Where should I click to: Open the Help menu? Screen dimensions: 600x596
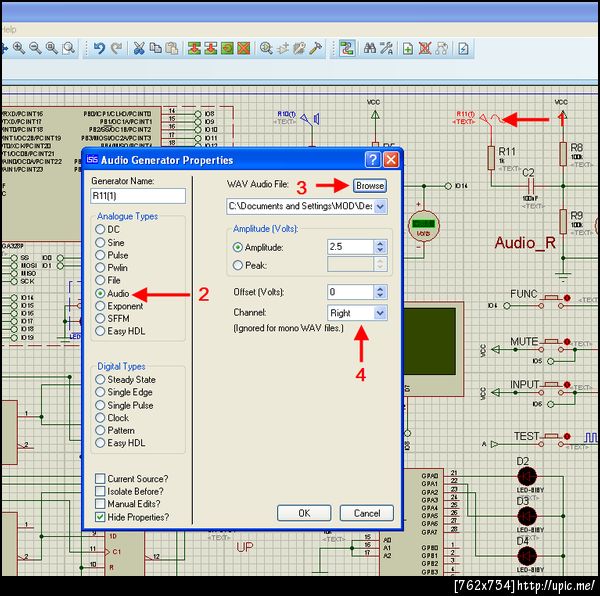(8, 29)
